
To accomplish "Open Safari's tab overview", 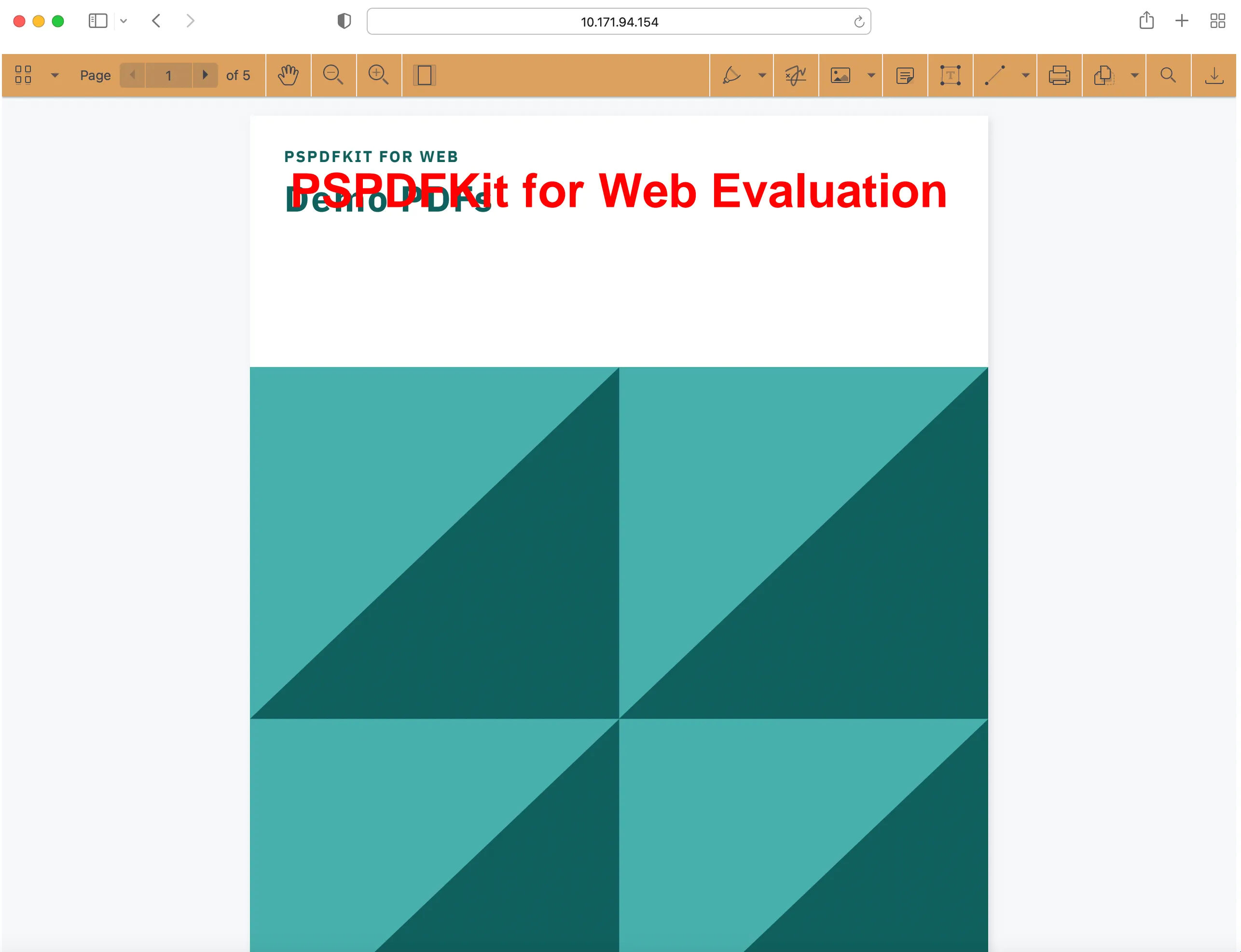I will coord(1218,21).
